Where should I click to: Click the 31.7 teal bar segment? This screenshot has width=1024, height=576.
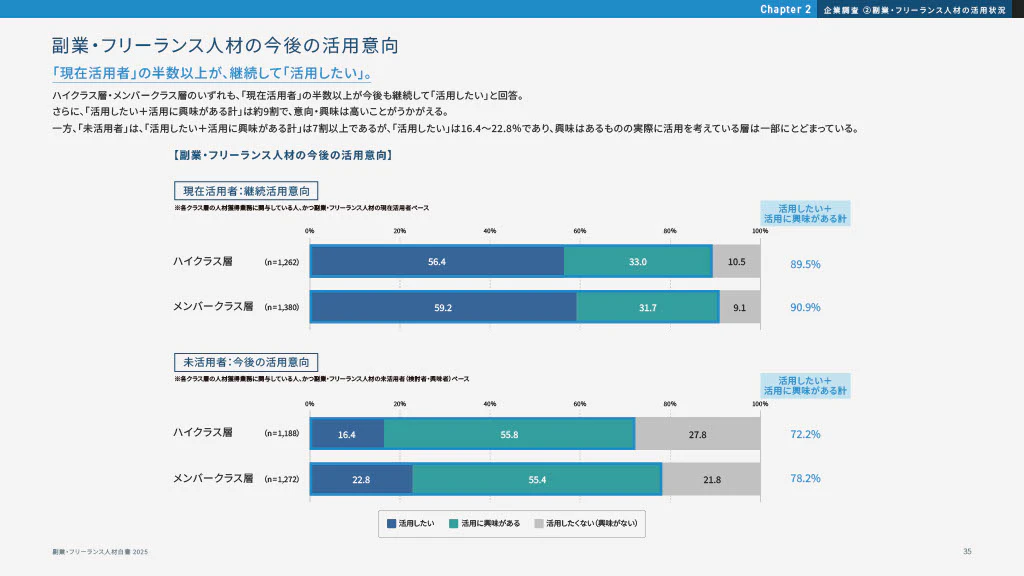(x=648, y=308)
